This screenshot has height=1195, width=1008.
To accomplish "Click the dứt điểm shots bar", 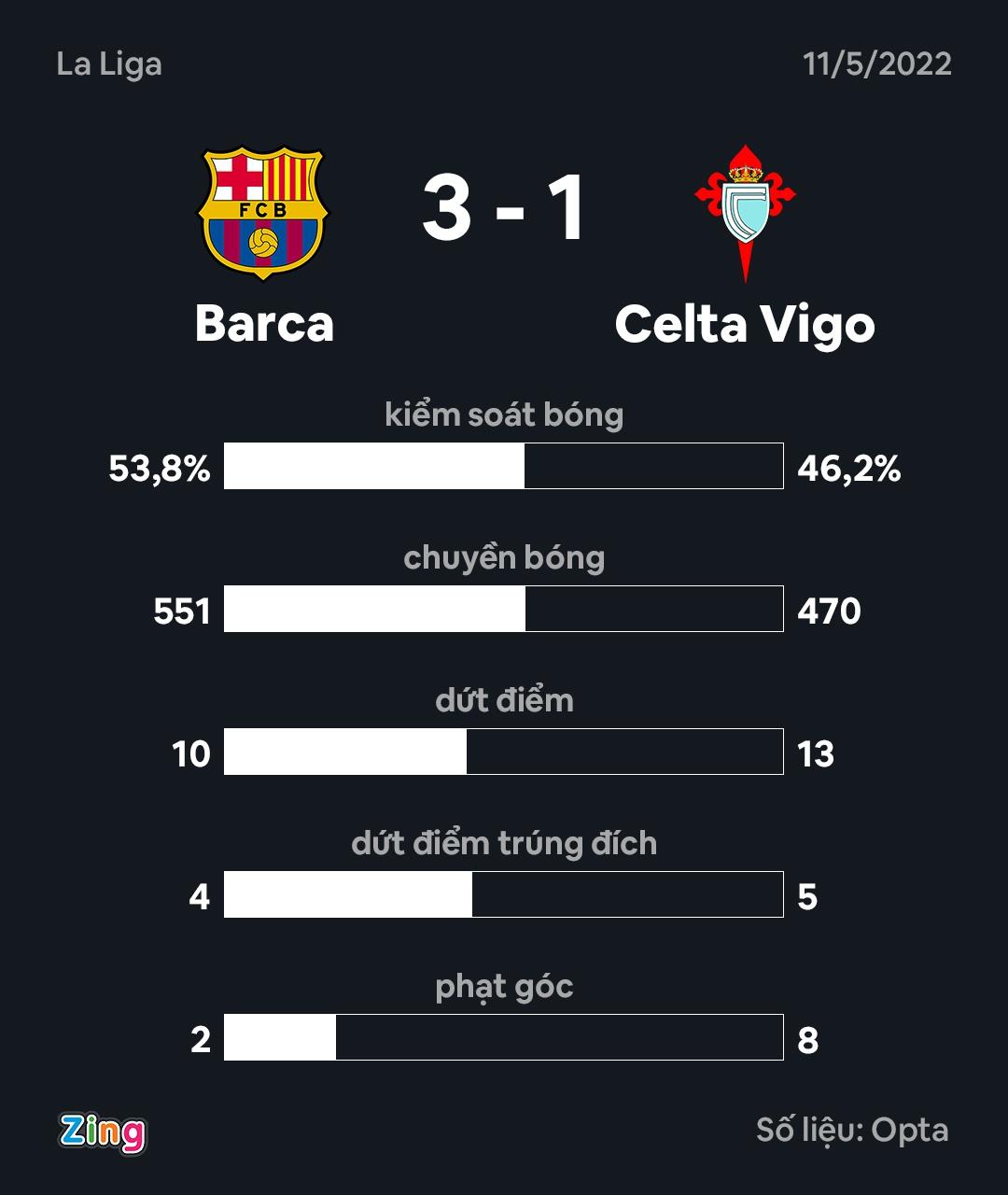I will click(504, 752).
